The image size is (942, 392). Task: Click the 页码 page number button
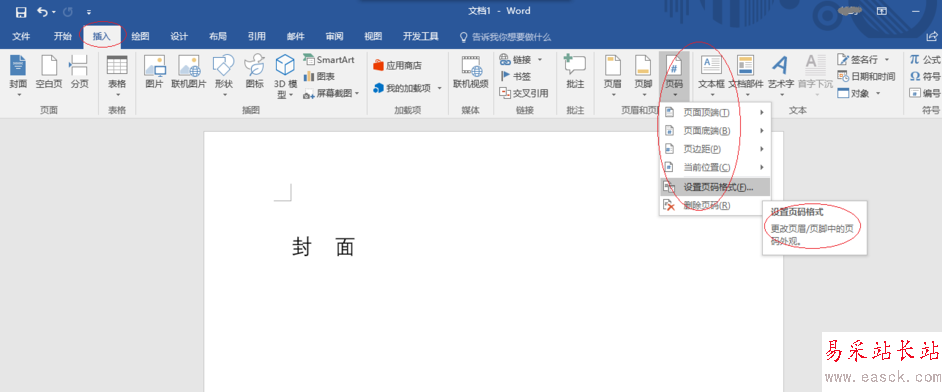coord(674,76)
